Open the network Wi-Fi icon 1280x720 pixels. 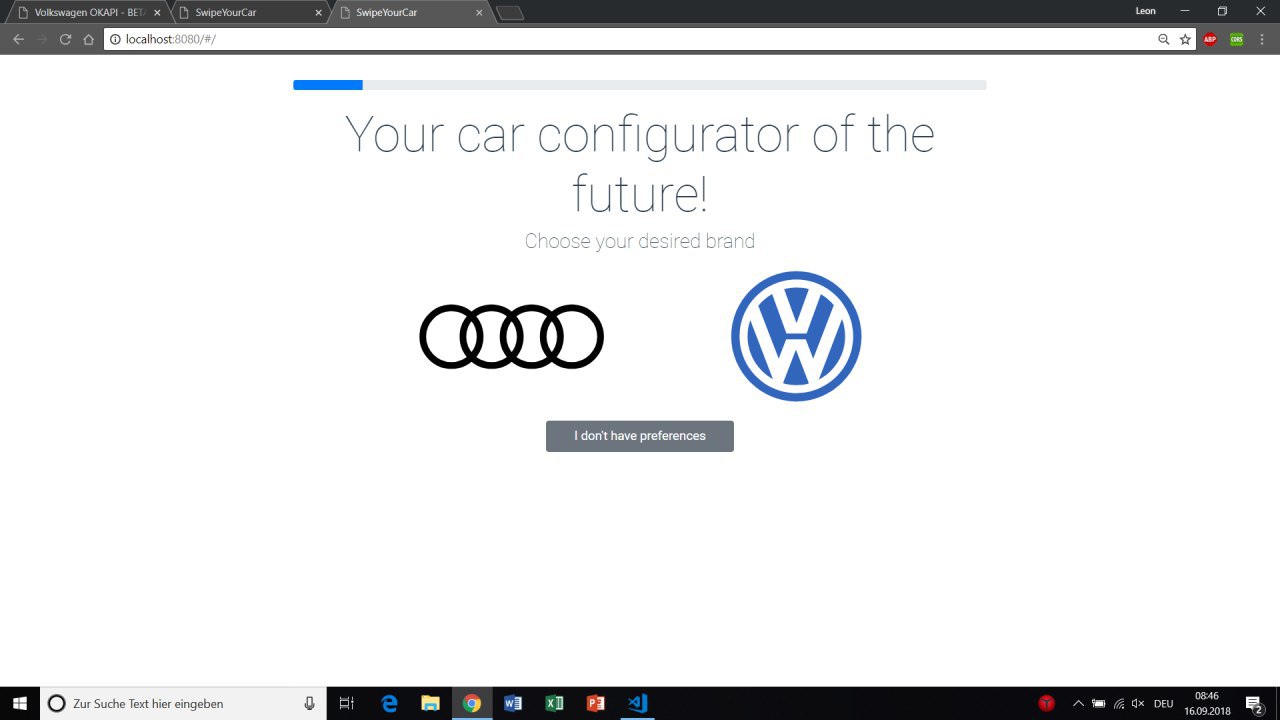coord(1118,703)
